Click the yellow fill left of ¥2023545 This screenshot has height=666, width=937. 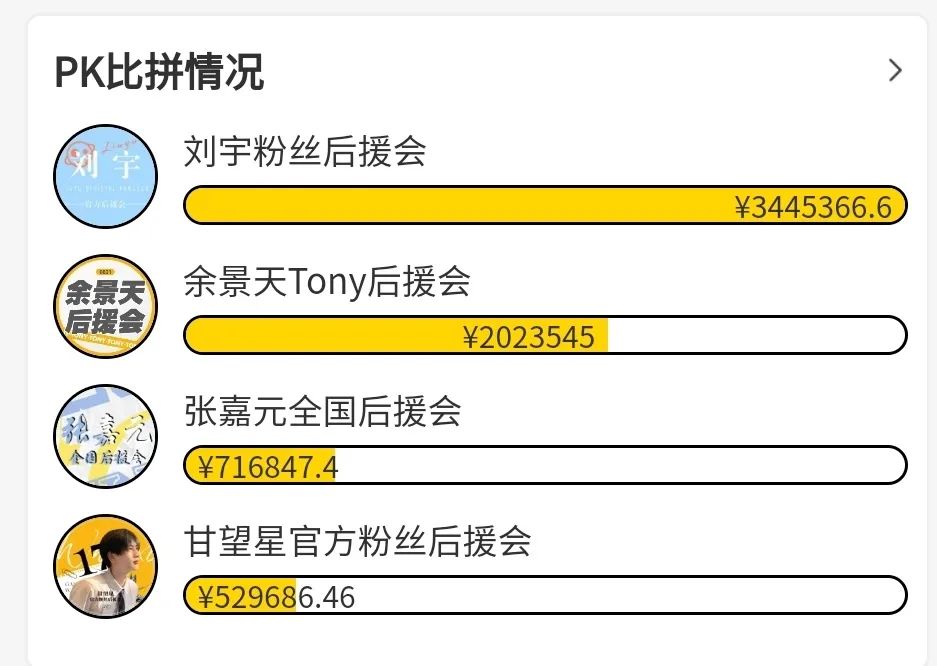[x=320, y=336]
